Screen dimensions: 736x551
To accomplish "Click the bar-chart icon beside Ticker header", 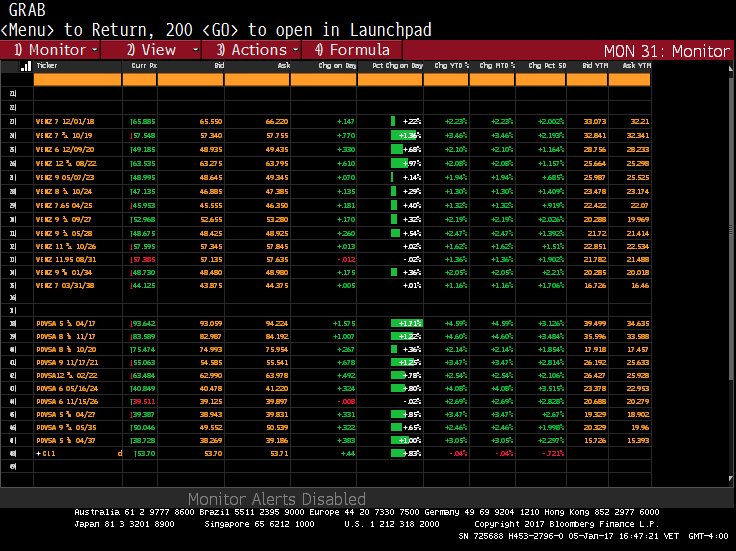I will (26, 66).
